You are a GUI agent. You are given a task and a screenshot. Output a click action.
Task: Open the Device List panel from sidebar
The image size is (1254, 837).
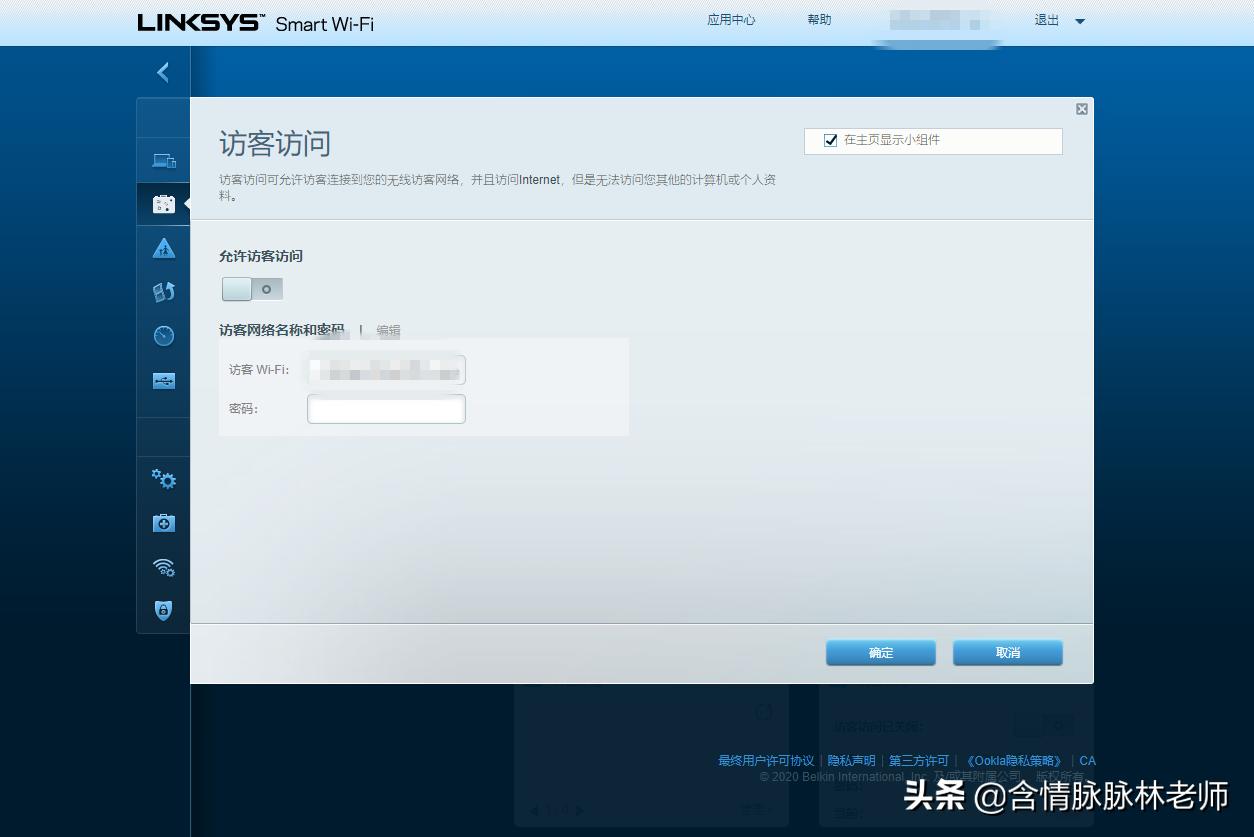(x=162, y=159)
